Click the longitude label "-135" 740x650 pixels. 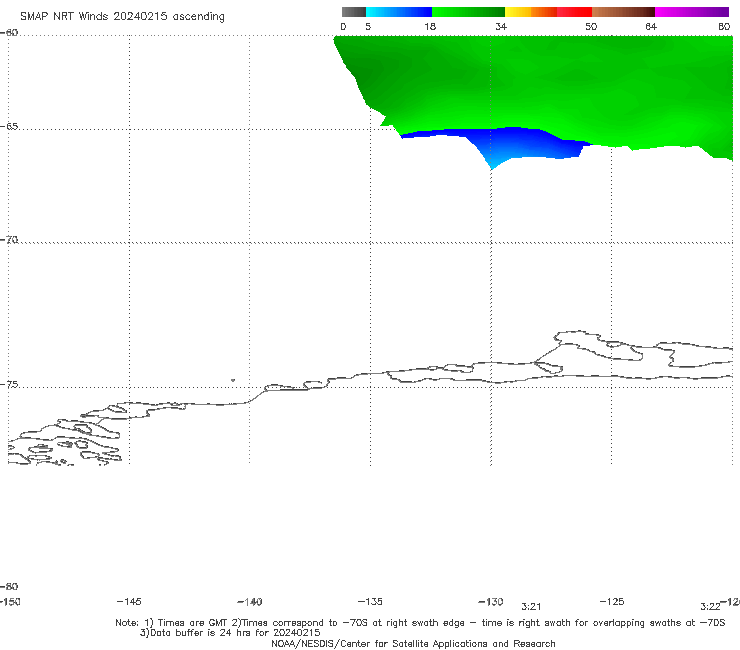(x=370, y=602)
